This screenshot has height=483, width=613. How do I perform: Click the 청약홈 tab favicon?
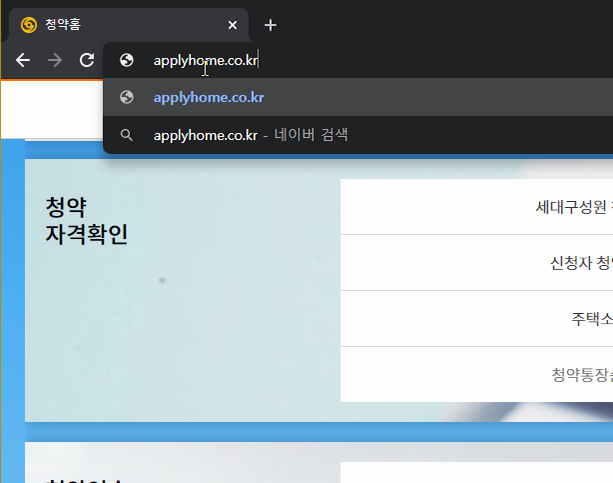pos(29,25)
